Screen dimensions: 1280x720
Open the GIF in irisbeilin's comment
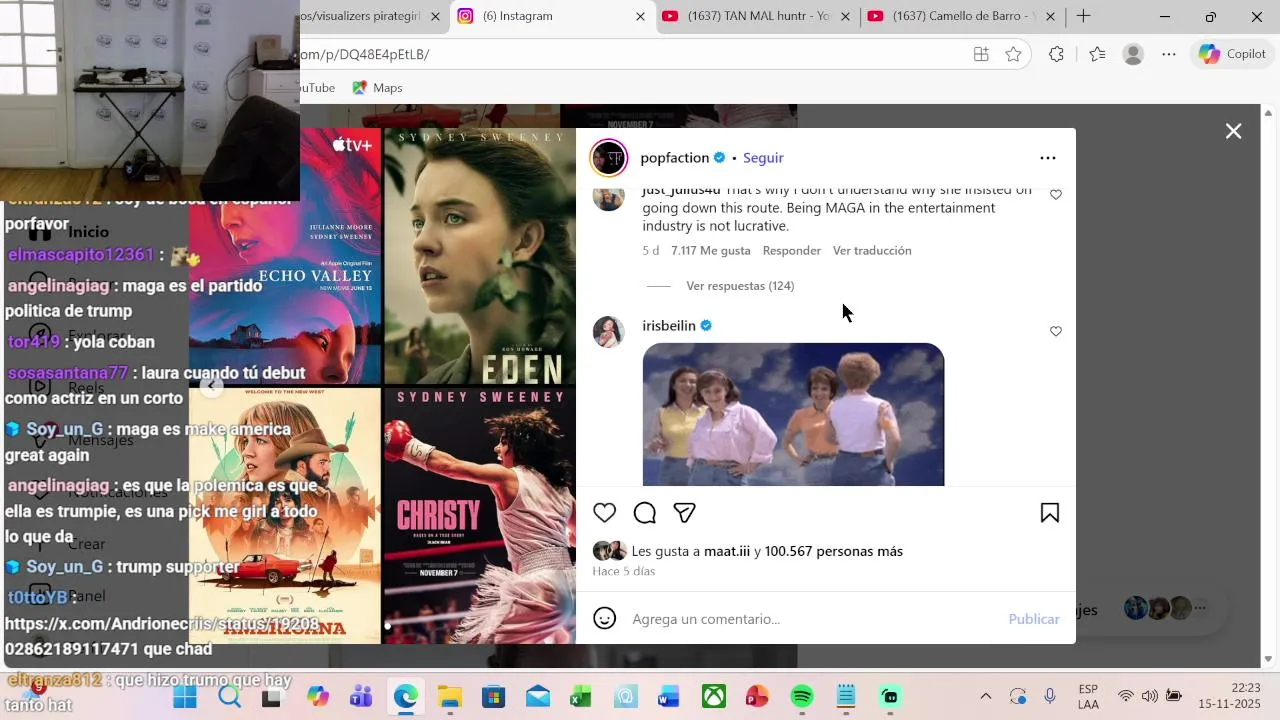793,414
